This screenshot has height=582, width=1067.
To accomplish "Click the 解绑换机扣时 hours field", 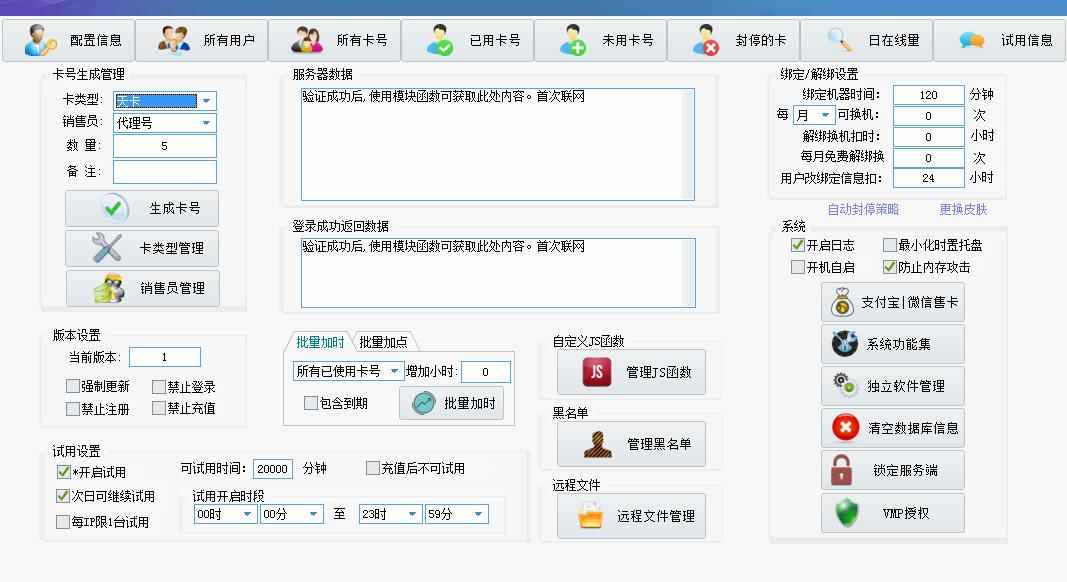I will point(929,137).
